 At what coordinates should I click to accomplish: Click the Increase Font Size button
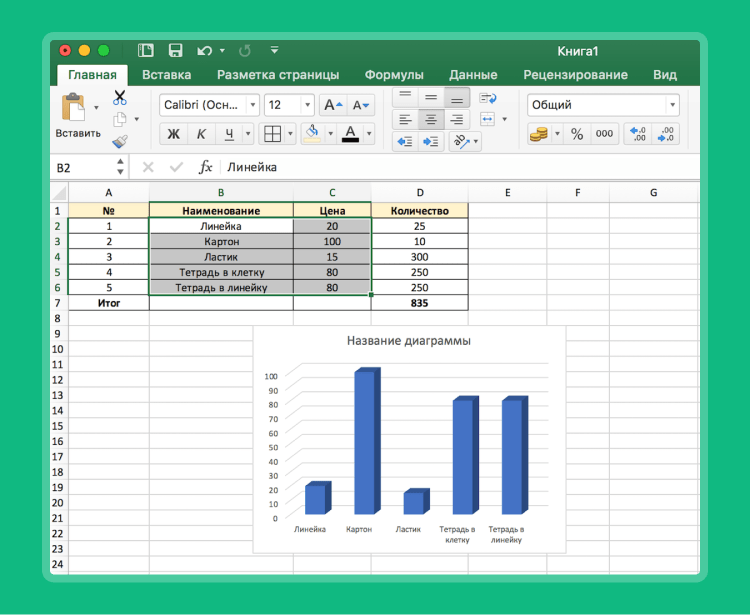pyautogui.click(x=333, y=105)
